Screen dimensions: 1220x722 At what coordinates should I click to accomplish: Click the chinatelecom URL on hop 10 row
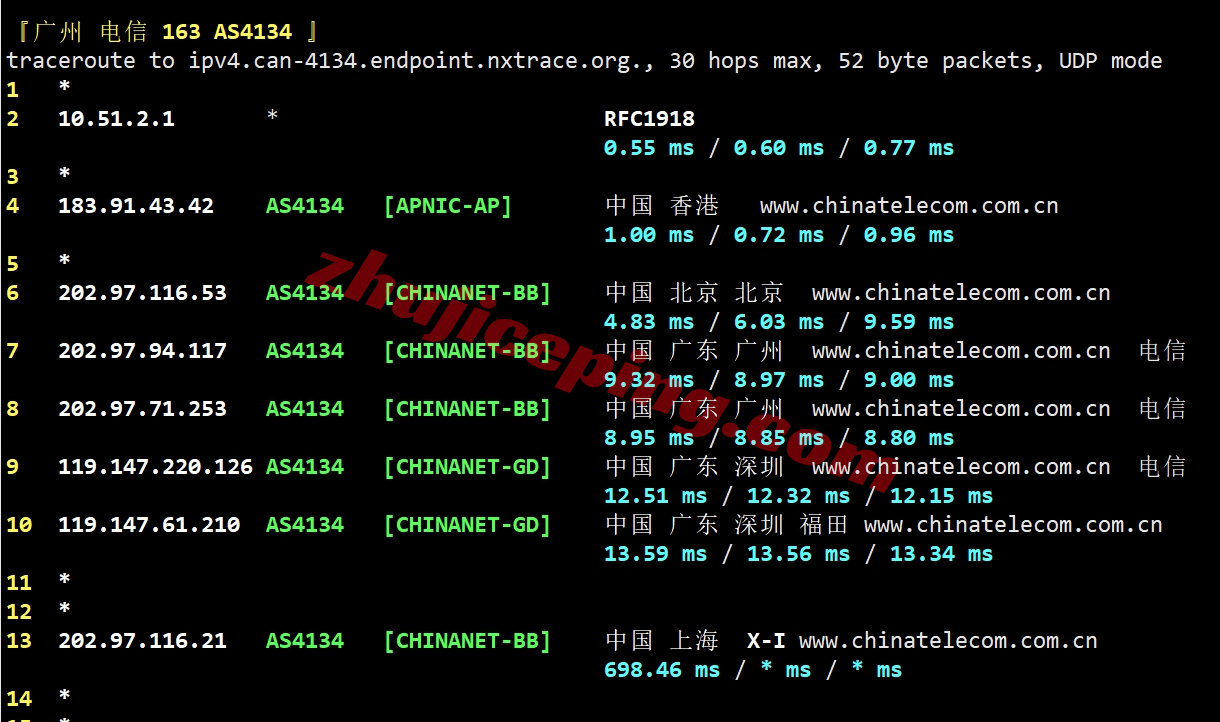(1013, 525)
